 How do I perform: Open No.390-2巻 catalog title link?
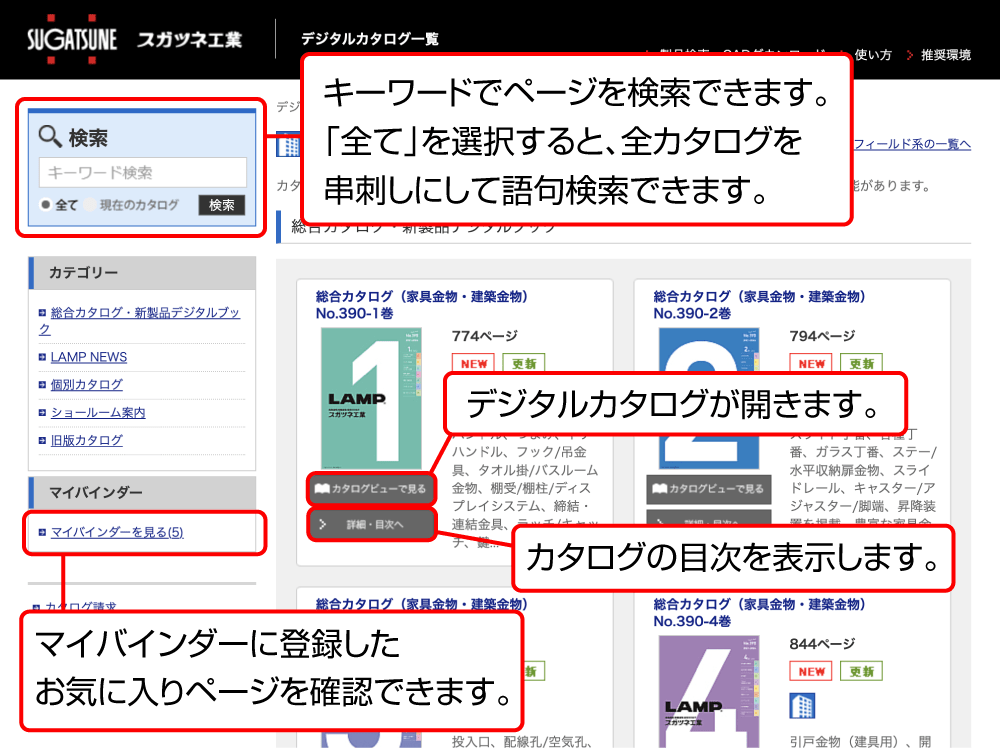pos(759,305)
